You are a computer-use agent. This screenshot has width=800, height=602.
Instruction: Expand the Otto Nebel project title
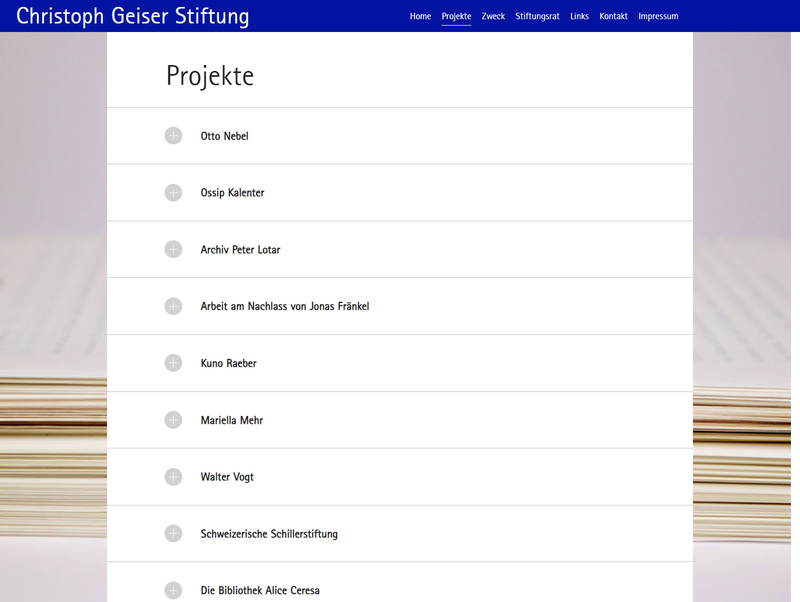pyautogui.click(x=224, y=136)
